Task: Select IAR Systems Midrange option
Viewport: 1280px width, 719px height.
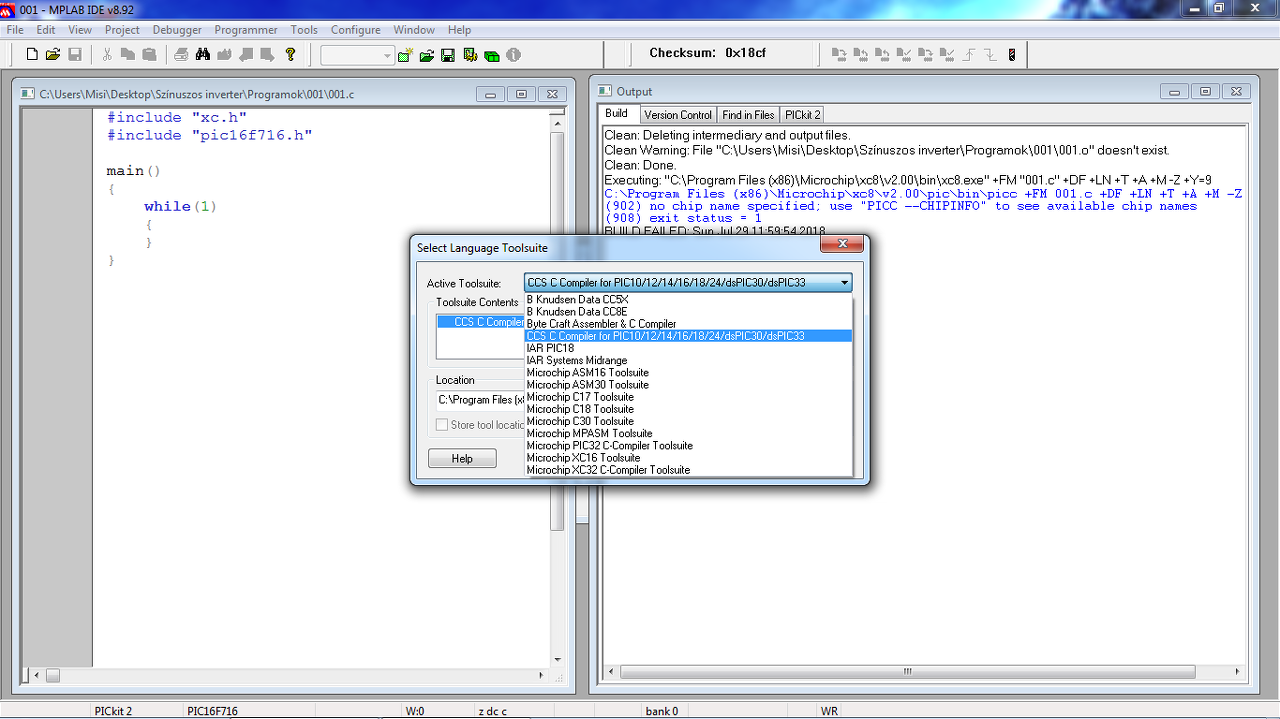Action: 688,360
